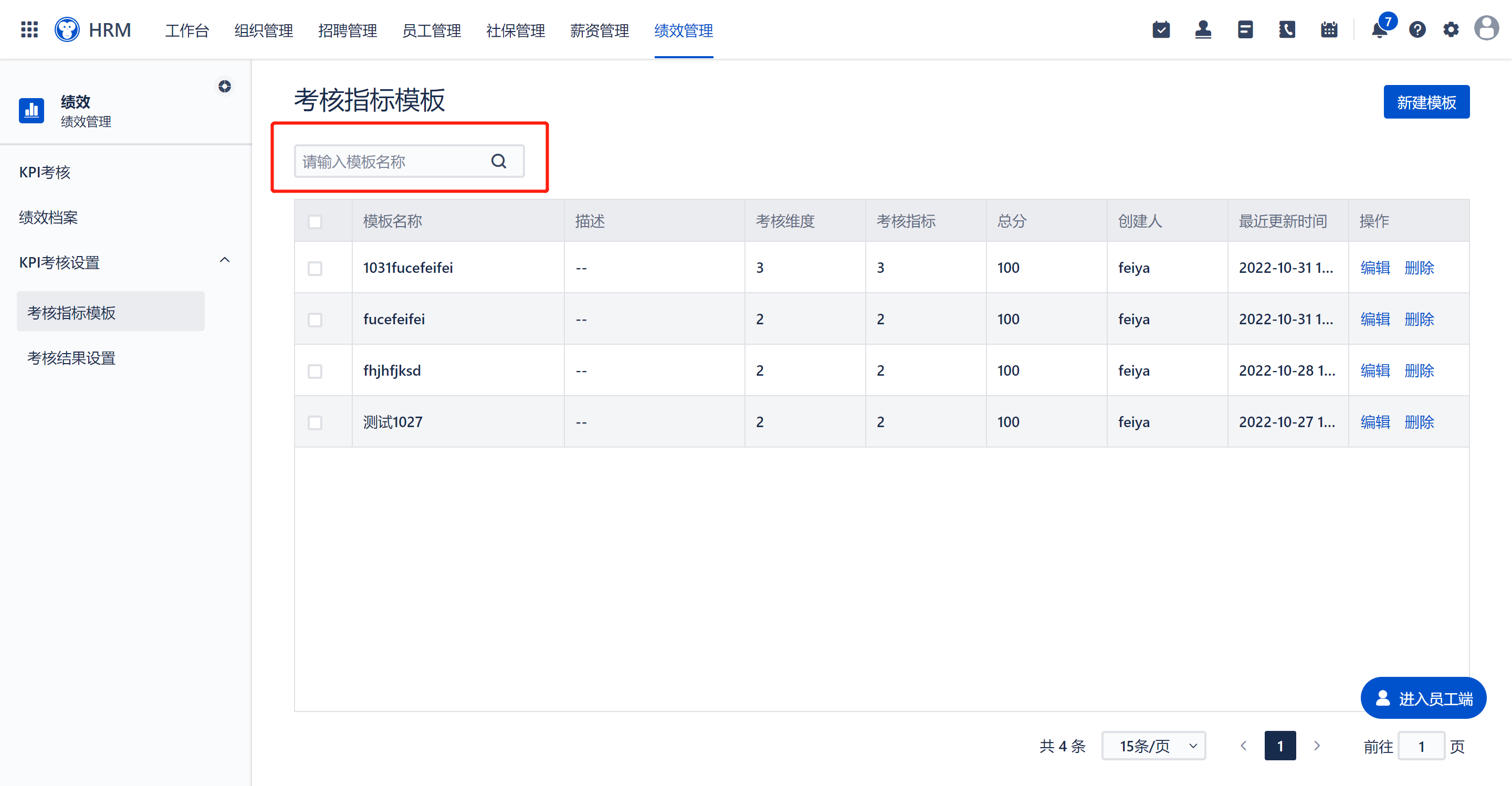Screen dimensions: 1512x786
Task: Open the task checklist calendar icon
Action: pyautogui.click(x=1161, y=29)
